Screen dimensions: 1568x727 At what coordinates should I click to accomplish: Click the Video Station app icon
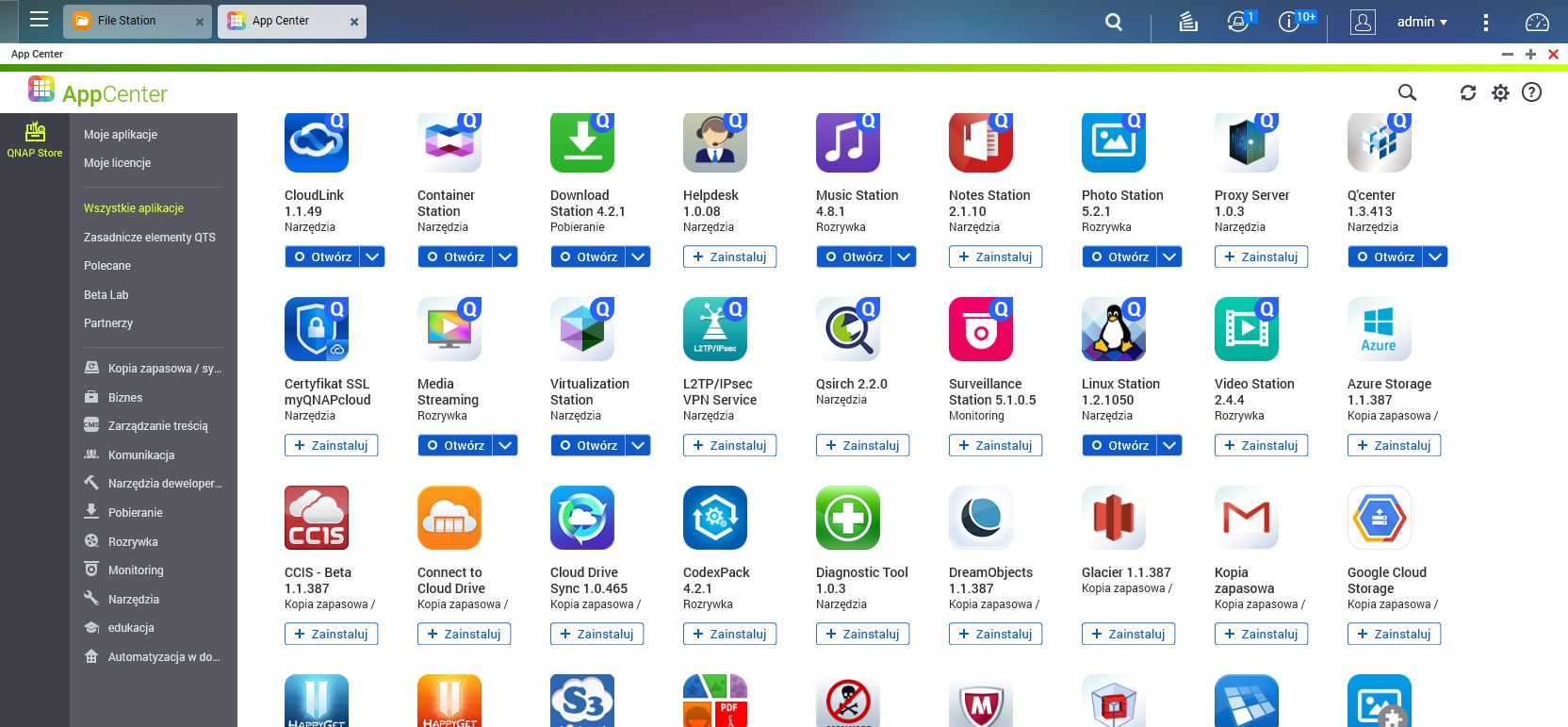(x=1247, y=329)
